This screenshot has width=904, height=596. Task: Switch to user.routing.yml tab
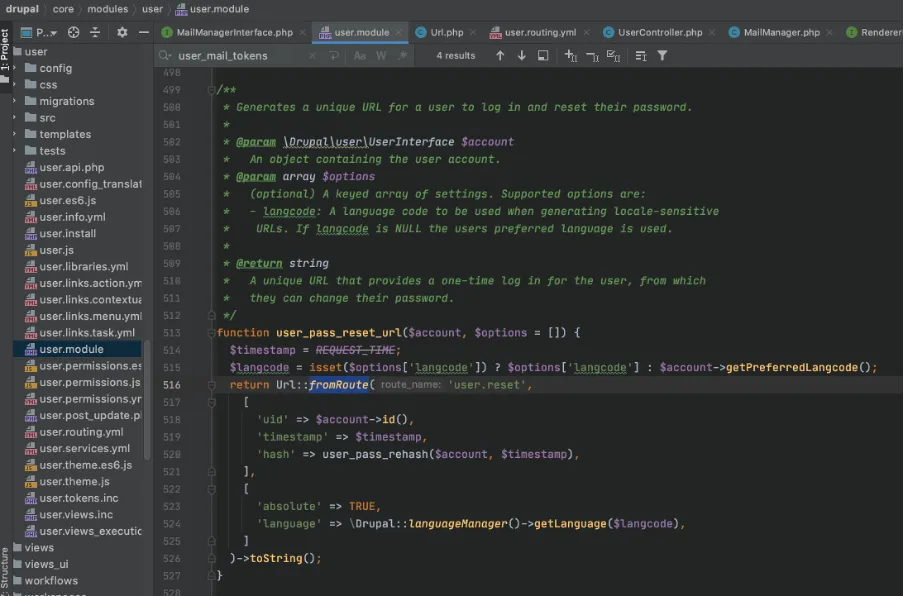tap(540, 33)
